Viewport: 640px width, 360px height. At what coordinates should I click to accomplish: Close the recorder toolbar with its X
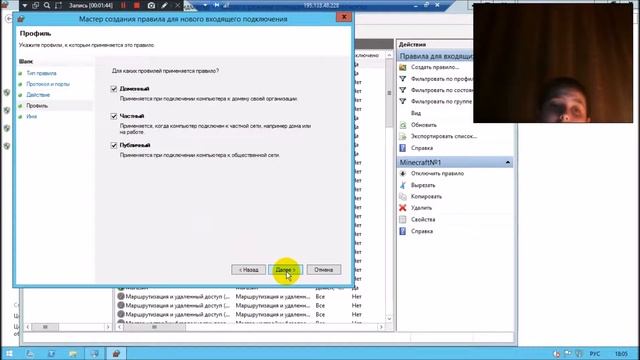pos(178,5)
